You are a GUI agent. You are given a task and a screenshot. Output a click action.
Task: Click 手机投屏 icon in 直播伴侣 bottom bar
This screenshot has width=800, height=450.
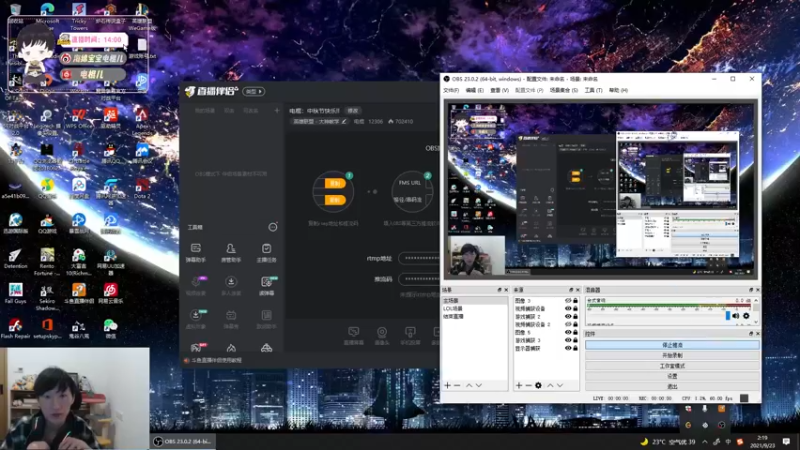tap(410, 335)
